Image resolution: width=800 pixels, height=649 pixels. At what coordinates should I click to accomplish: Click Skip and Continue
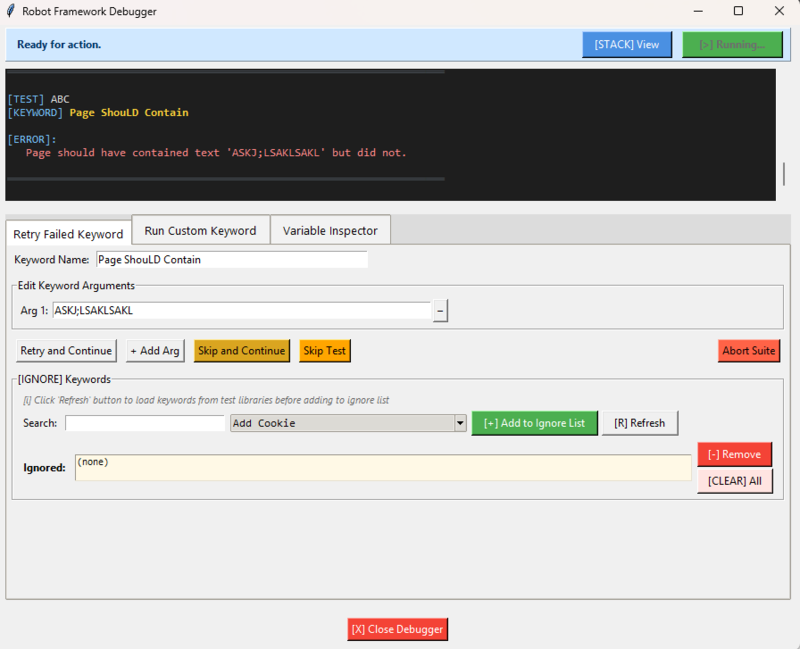241,351
